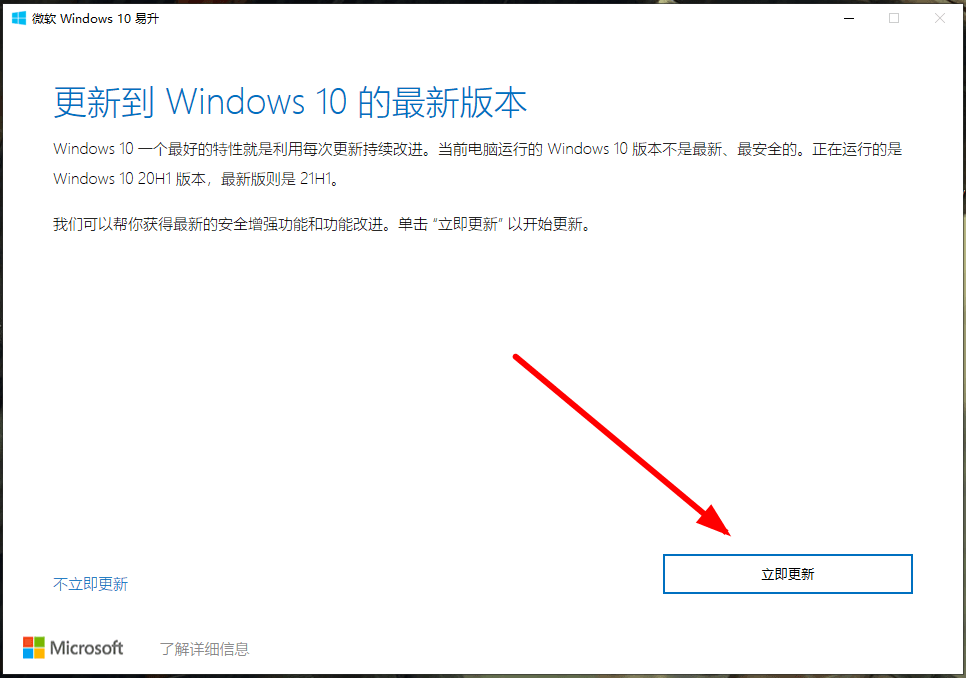Click the phrase 最新版则是 in body text
966x678 pixels.
[258, 179]
